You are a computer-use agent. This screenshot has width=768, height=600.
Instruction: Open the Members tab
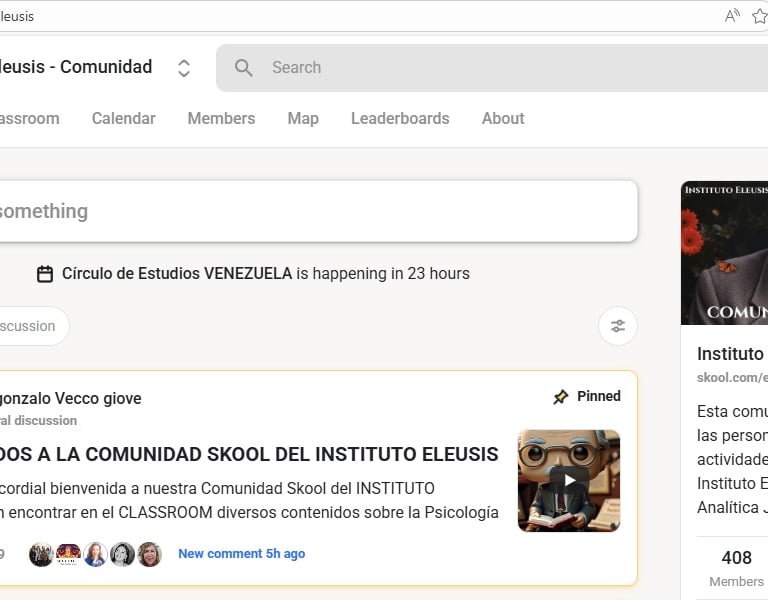[x=221, y=119]
